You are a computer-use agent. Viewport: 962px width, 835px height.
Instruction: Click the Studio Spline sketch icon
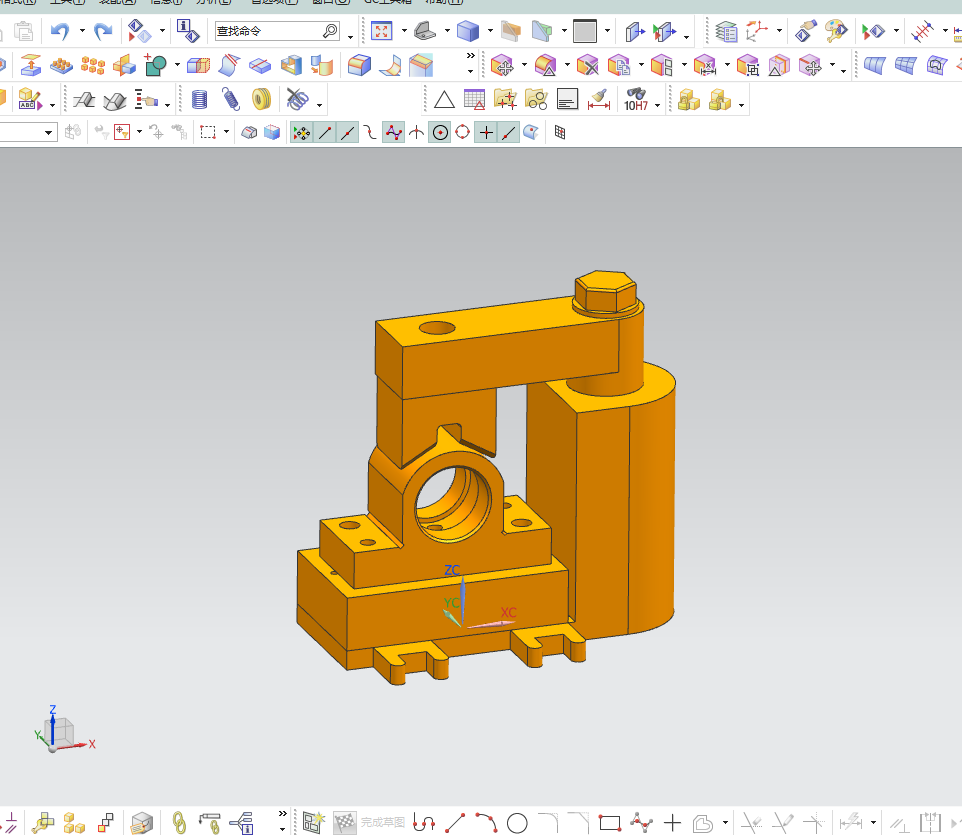click(641, 823)
